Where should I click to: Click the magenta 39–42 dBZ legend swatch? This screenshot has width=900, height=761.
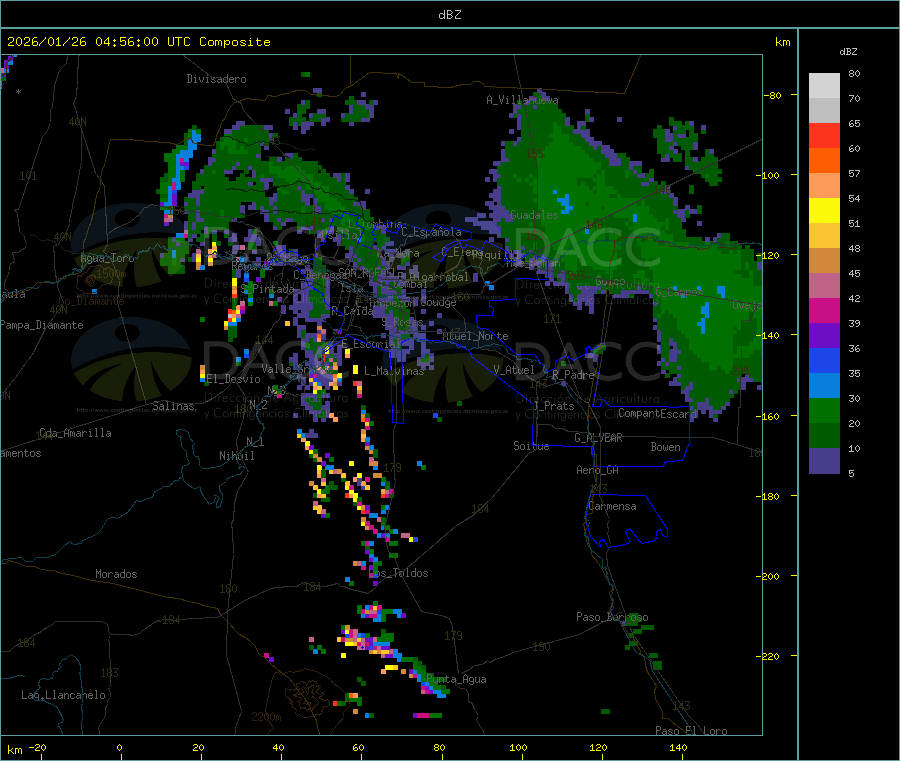pyautogui.click(x=824, y=310)
